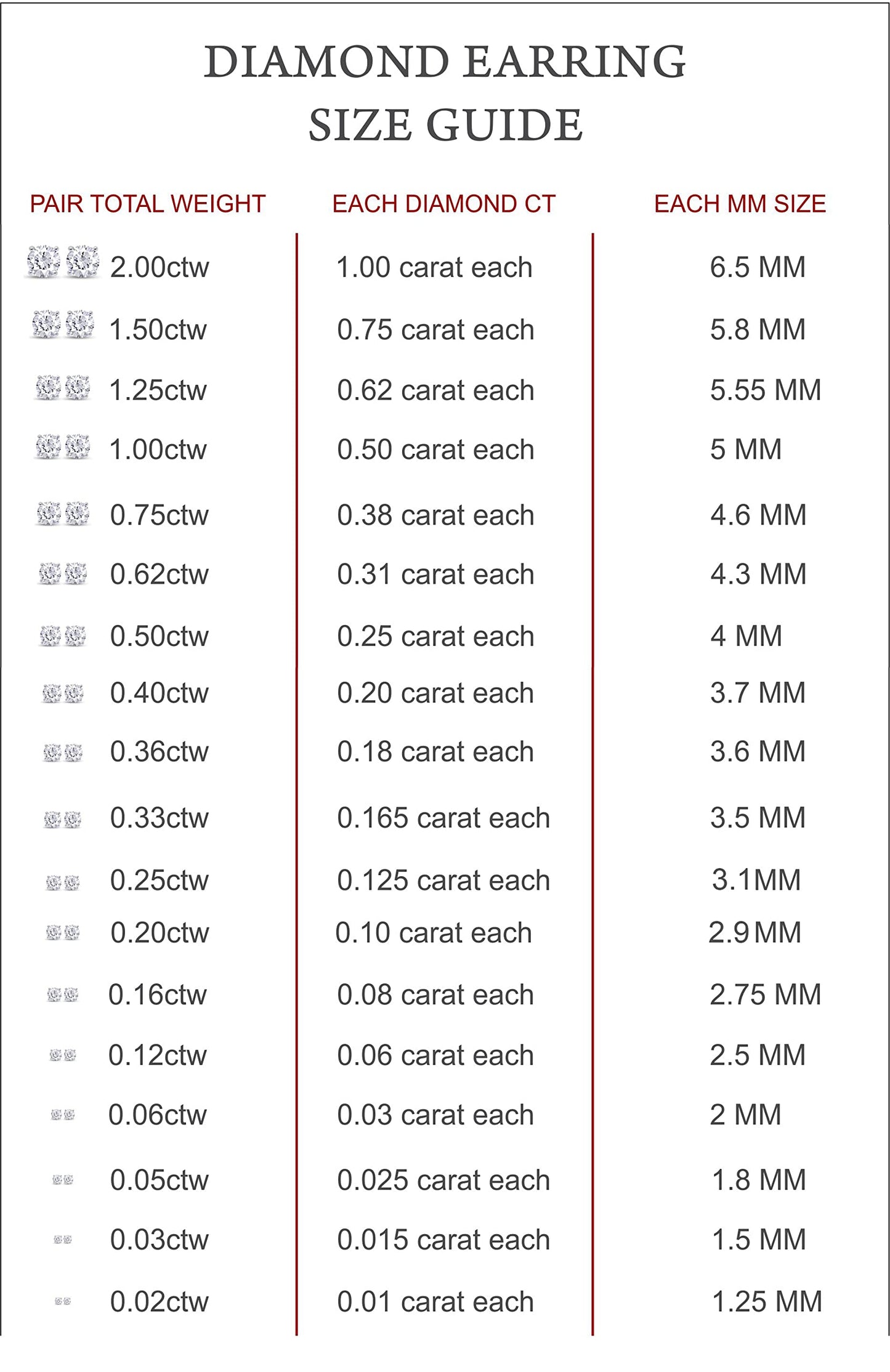Select the 1.00ctw diamond stud icon
This screenshot has height=1372, width=890.
coord(63,447)
